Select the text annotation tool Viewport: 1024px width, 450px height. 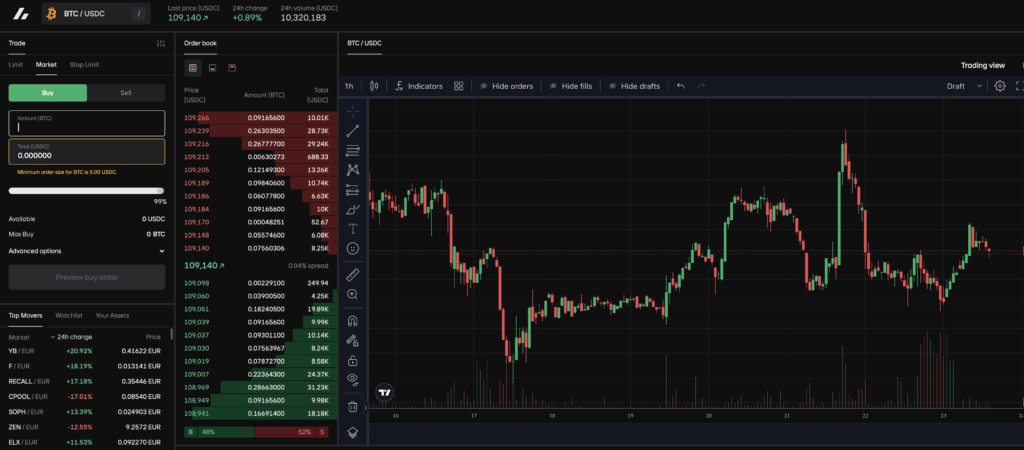point(352,229)
